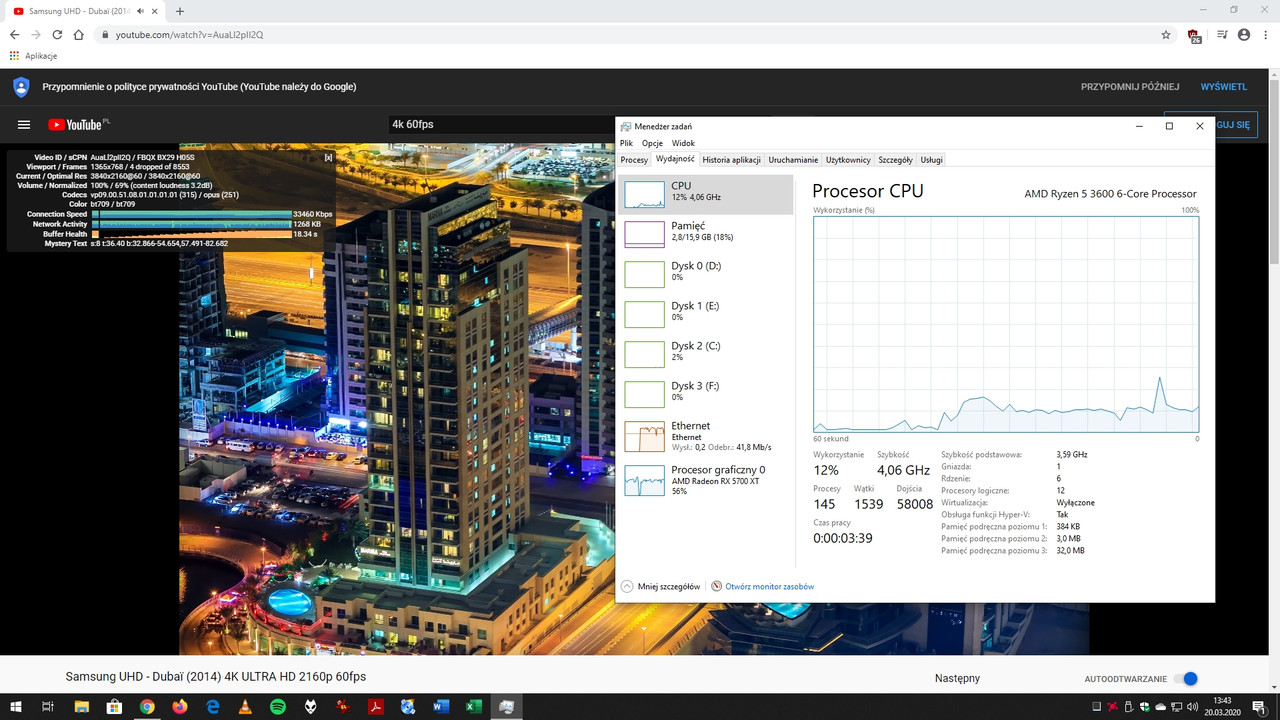Open File Explorer from the taskbar

point(81,707)
